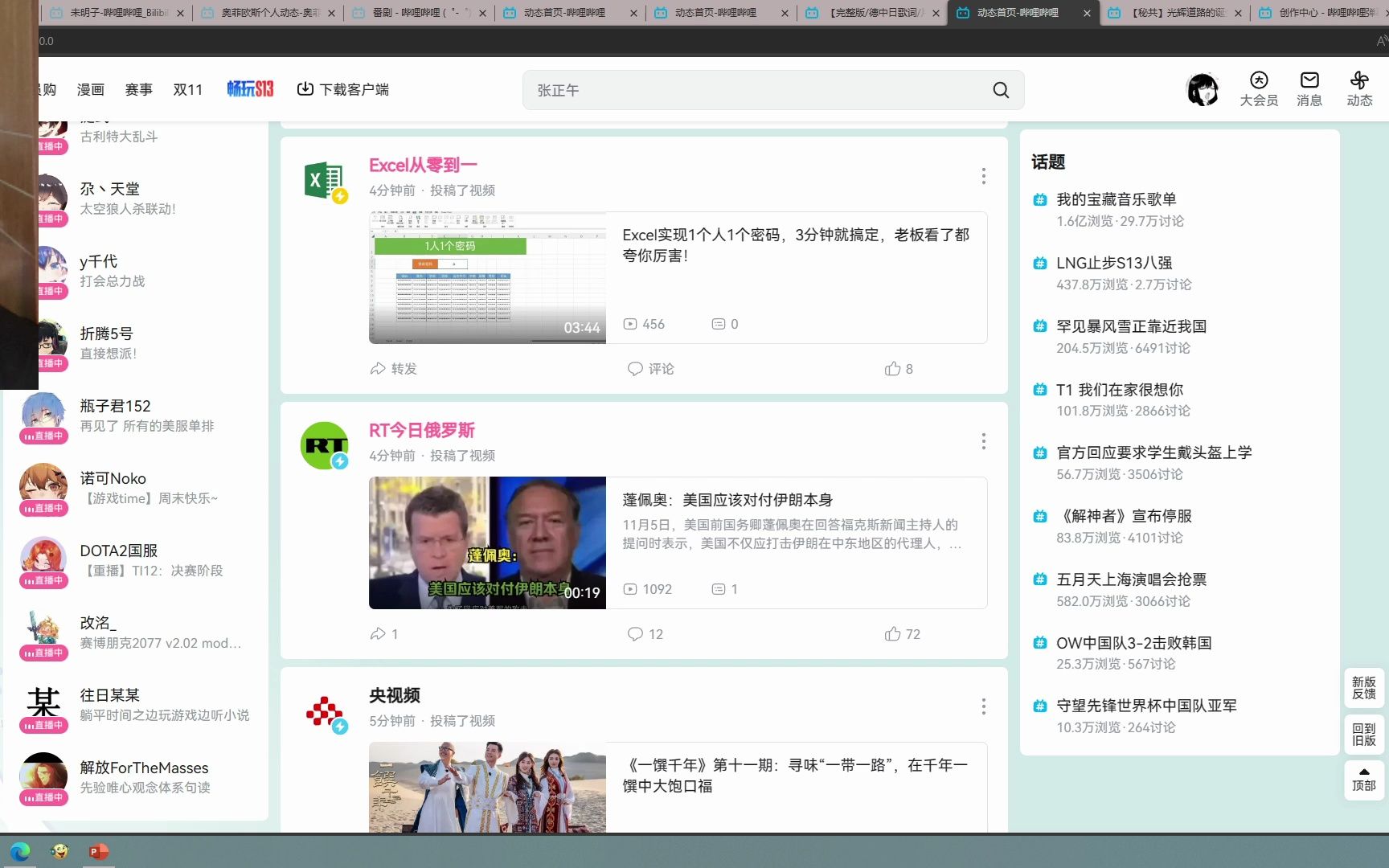Open title Excel实现1个人1个密码 video
This screenshot has height=868, width=1389.
(796, 245)
